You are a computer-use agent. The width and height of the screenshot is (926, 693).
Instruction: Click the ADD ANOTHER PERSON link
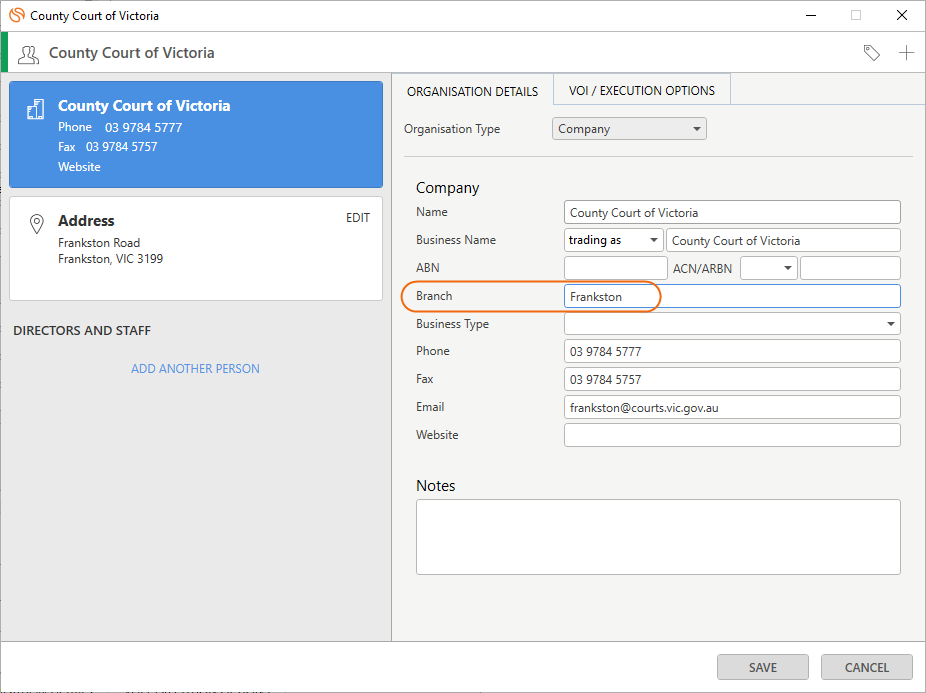195,369
